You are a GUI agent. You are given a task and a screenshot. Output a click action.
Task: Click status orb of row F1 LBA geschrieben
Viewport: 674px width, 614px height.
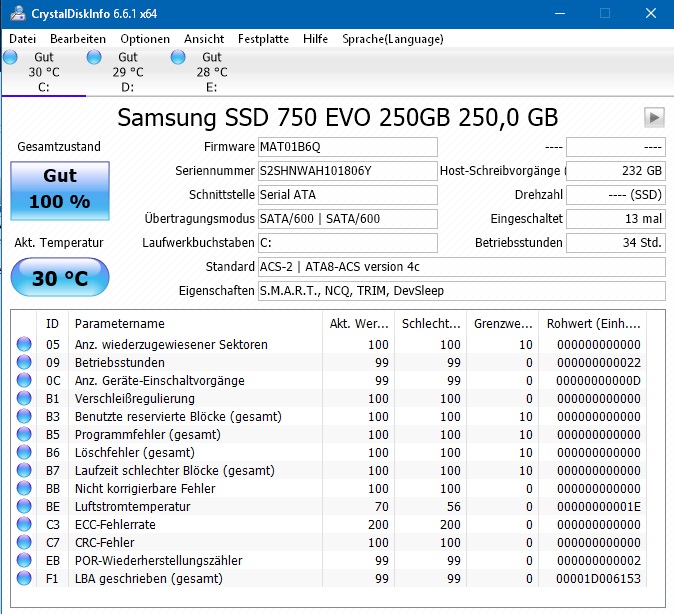(x=24, y=579)
